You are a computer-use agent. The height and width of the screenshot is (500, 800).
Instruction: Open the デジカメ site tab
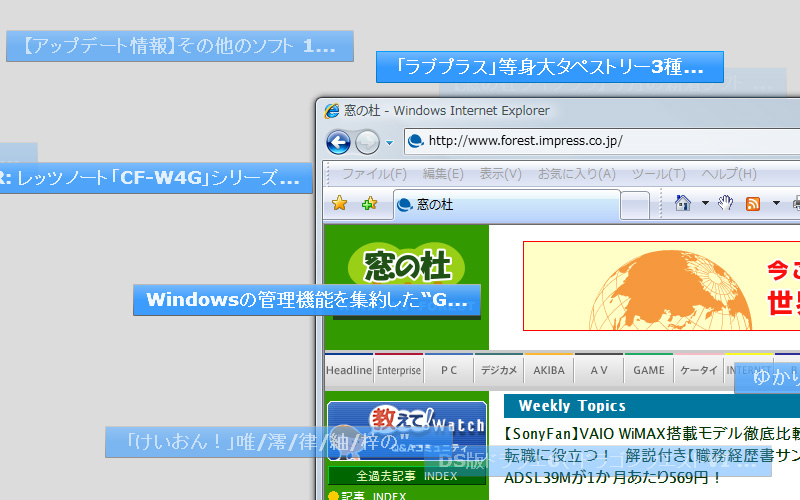tap(499, 370)
